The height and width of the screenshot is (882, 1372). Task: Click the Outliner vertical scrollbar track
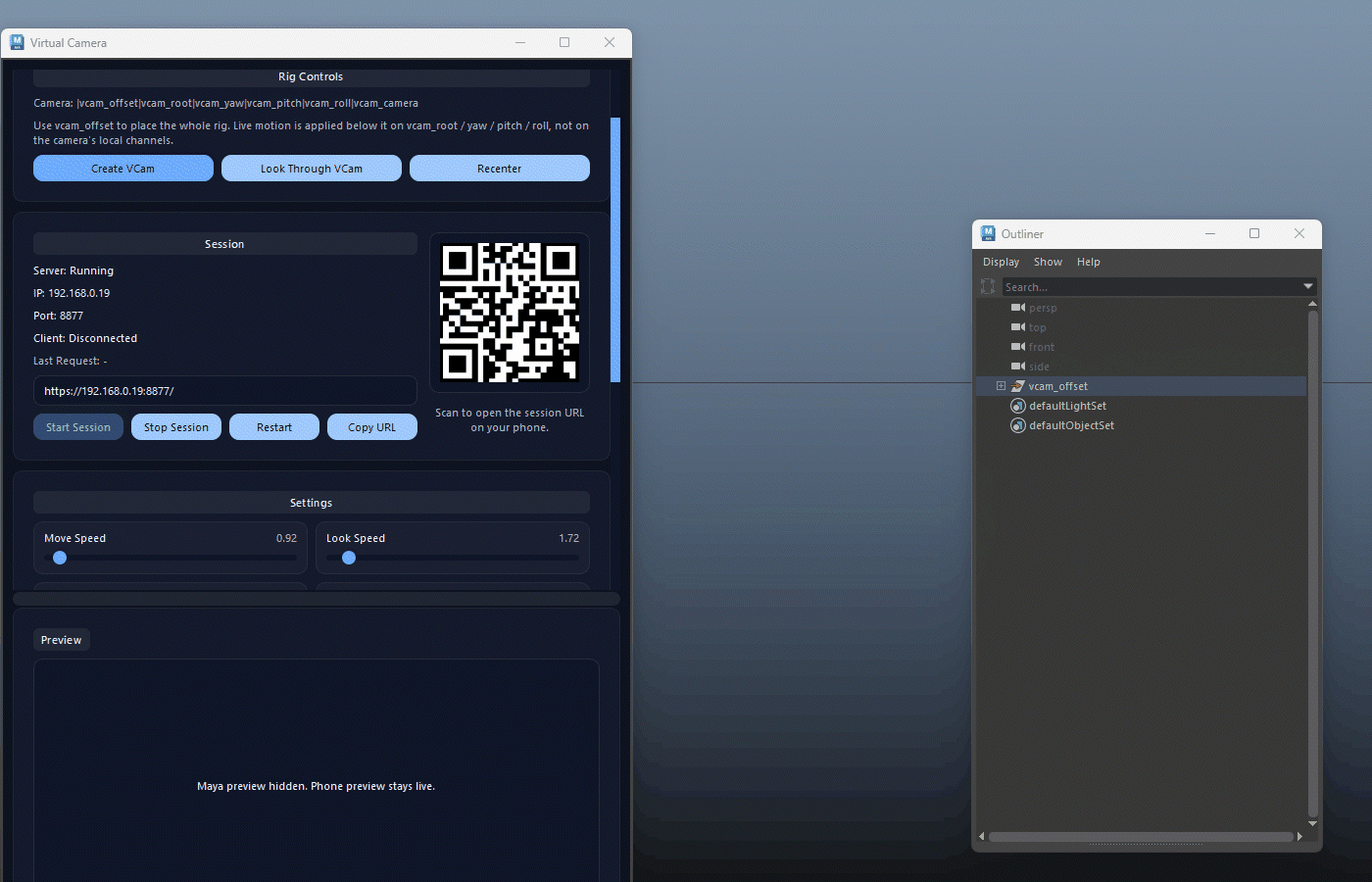(x=1312, y=563)
